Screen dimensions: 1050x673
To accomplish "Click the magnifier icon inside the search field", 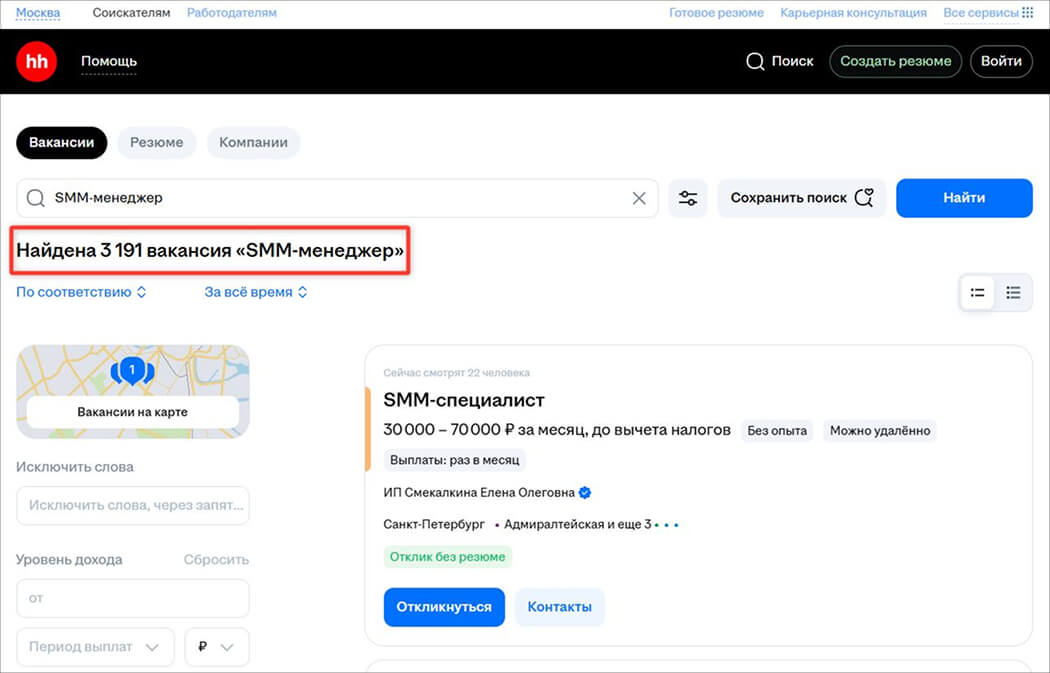I will tap(35, 198).
